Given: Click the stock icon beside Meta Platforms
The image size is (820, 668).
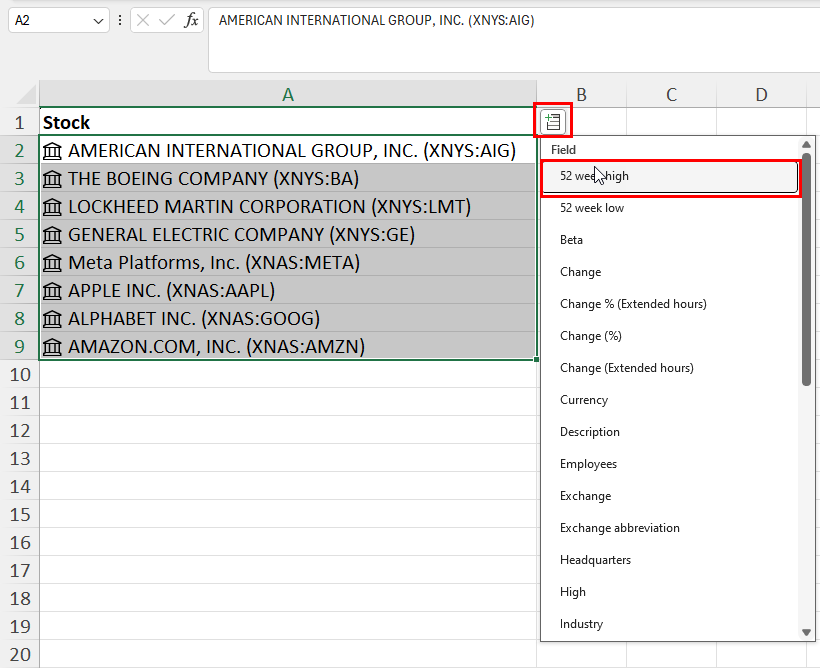Looking at the screenshot, I should coord(52,263).
